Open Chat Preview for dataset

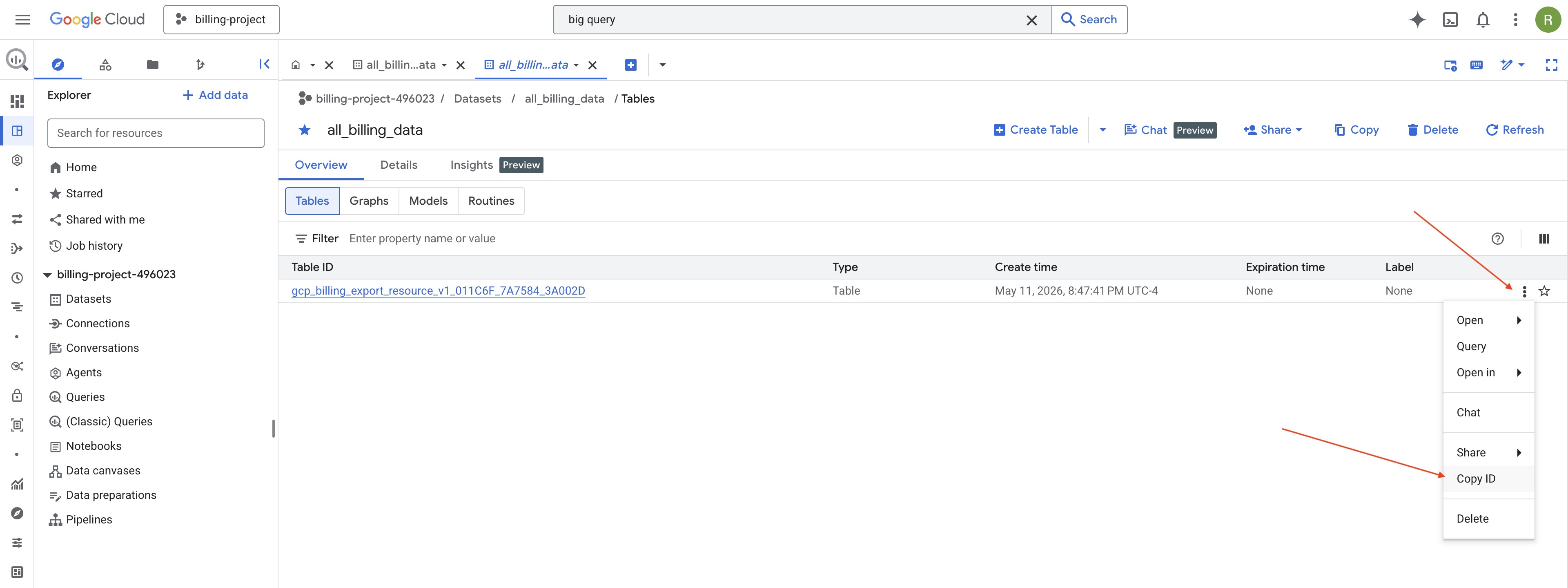1170,130
